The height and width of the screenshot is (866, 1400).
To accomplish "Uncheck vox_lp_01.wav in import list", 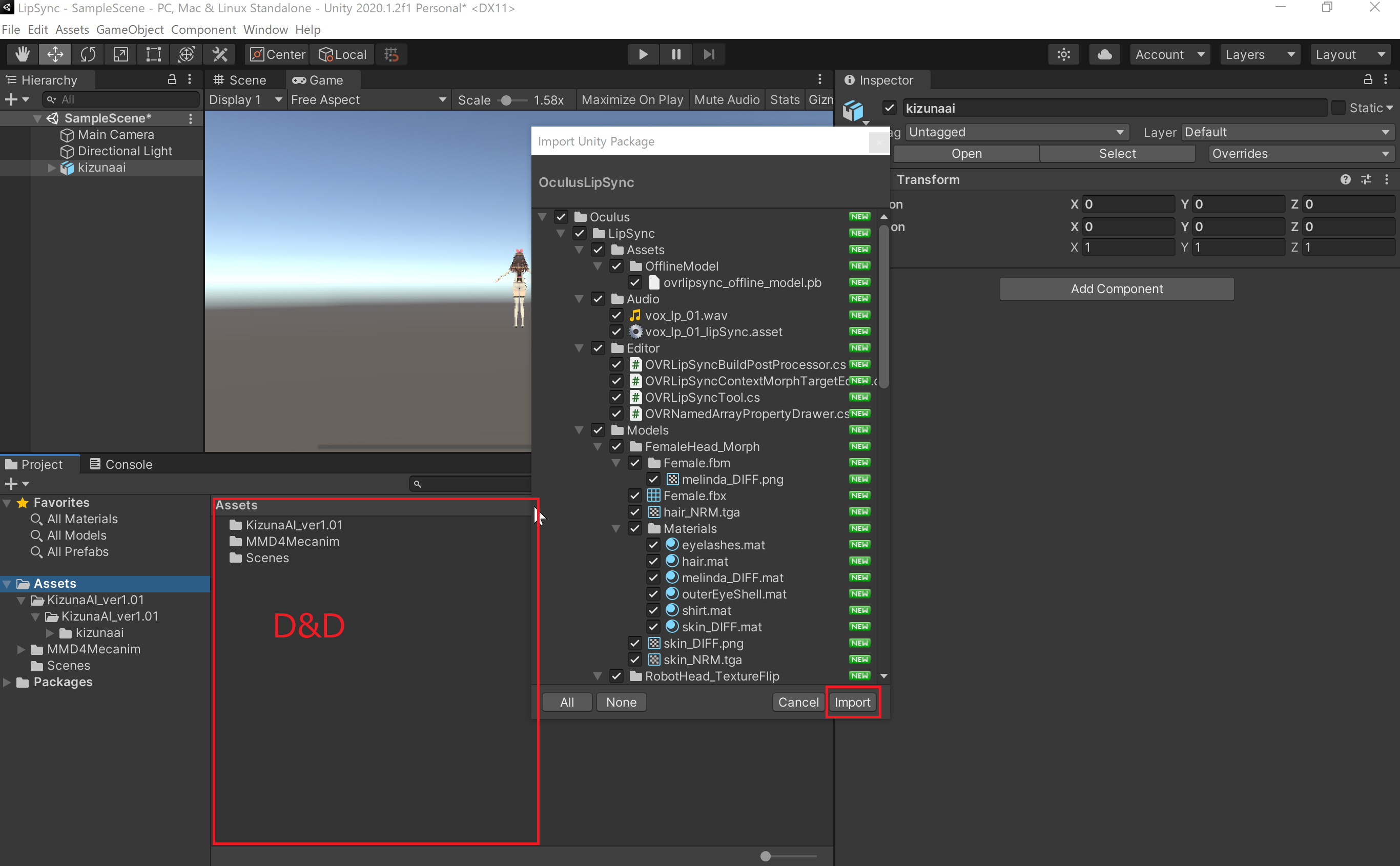I will tap(616, 315).
